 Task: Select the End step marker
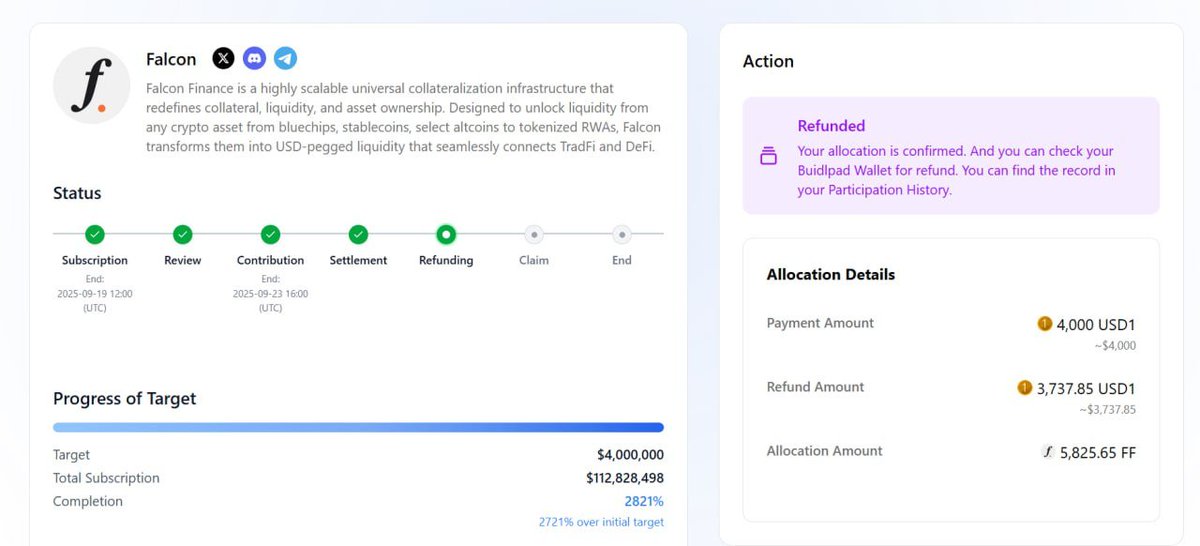tap(622, 234)
